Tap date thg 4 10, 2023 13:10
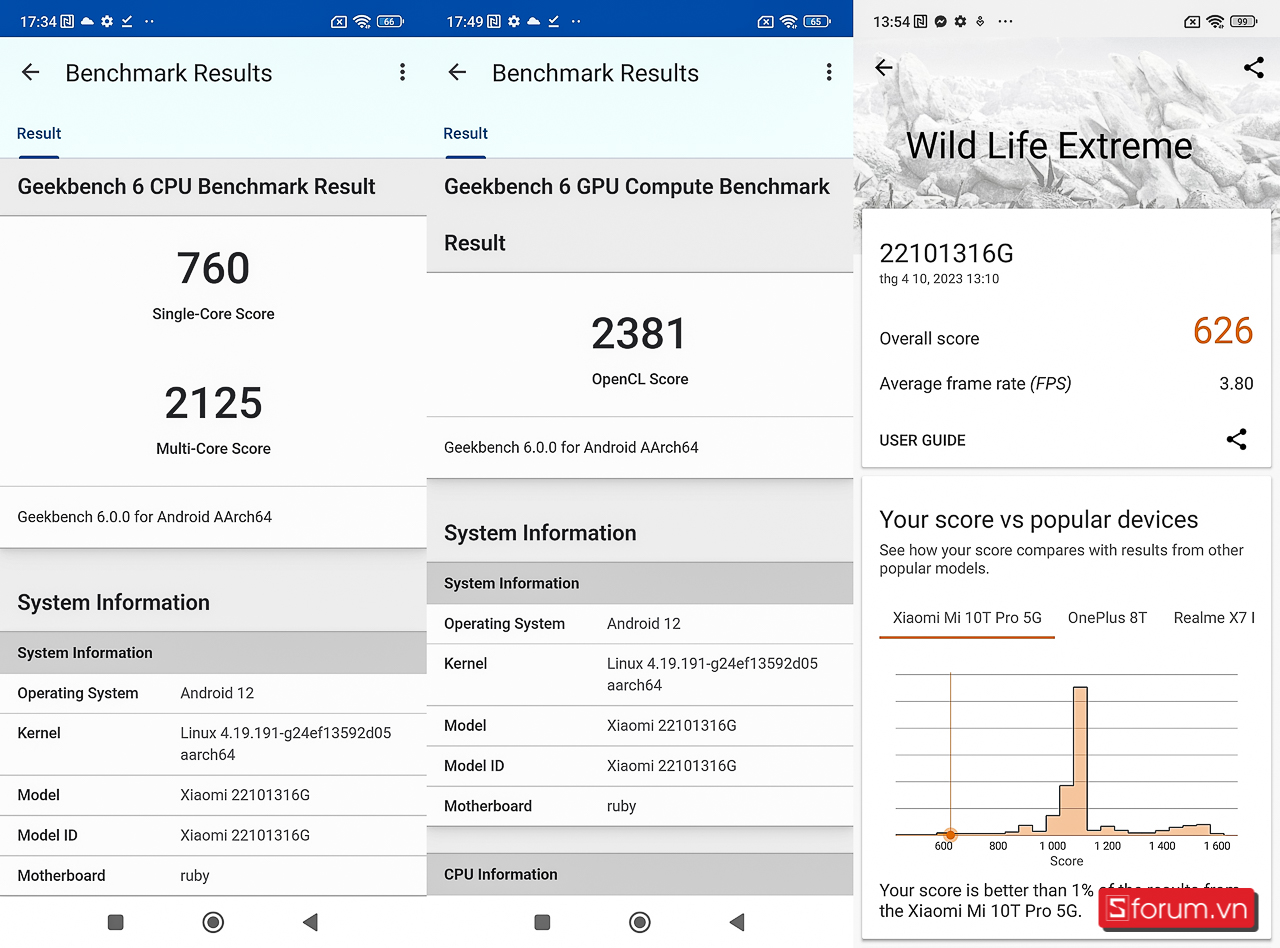The image size is (1280, 948). pyautogui.click(x=939, y=279)
